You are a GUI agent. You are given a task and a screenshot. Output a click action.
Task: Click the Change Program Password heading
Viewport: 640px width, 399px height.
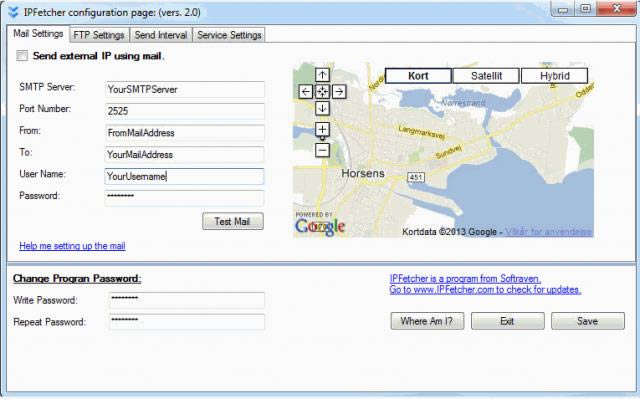(77, 279)
